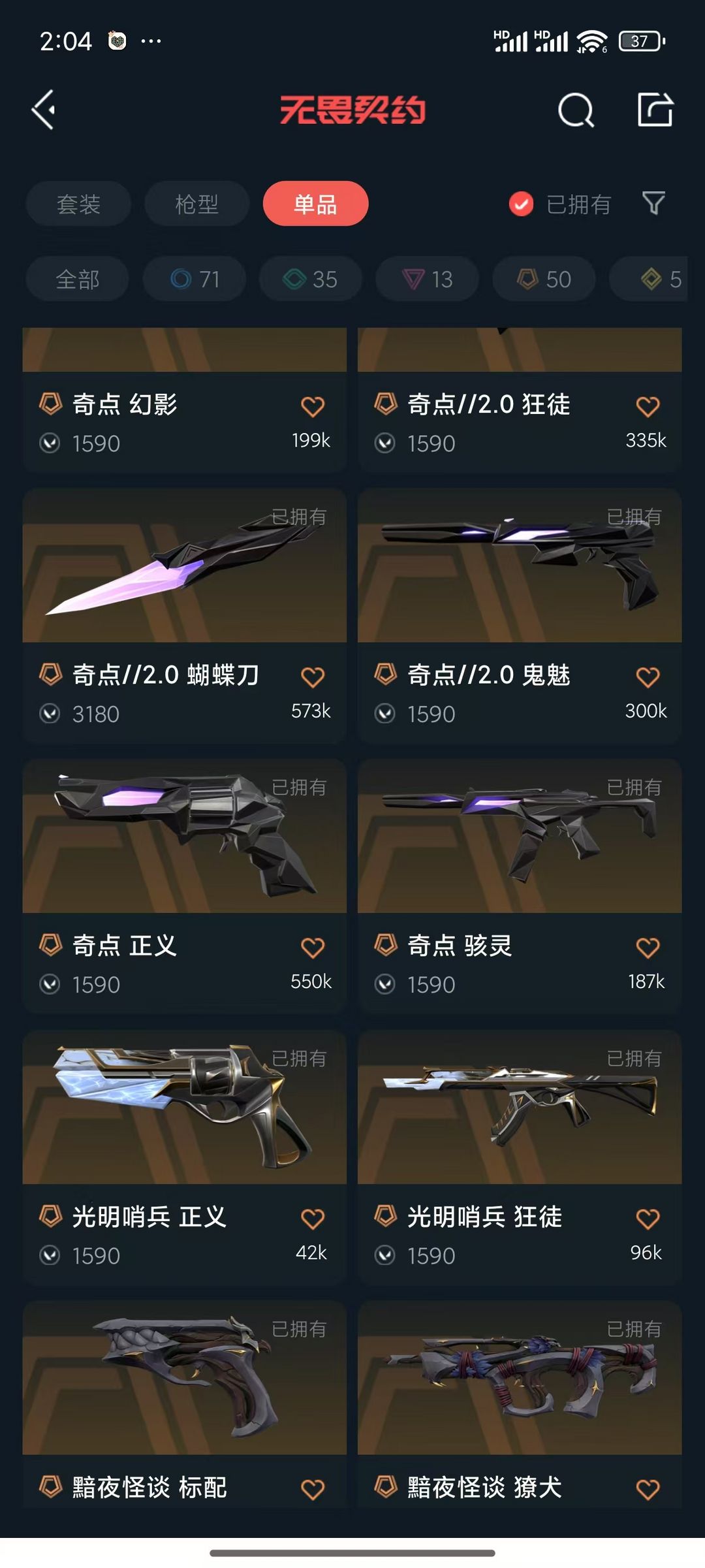The width and height of the screenshot is (705, 1568).
Task: Switch to the 套装 tab
Action: [x=78, y=204]
